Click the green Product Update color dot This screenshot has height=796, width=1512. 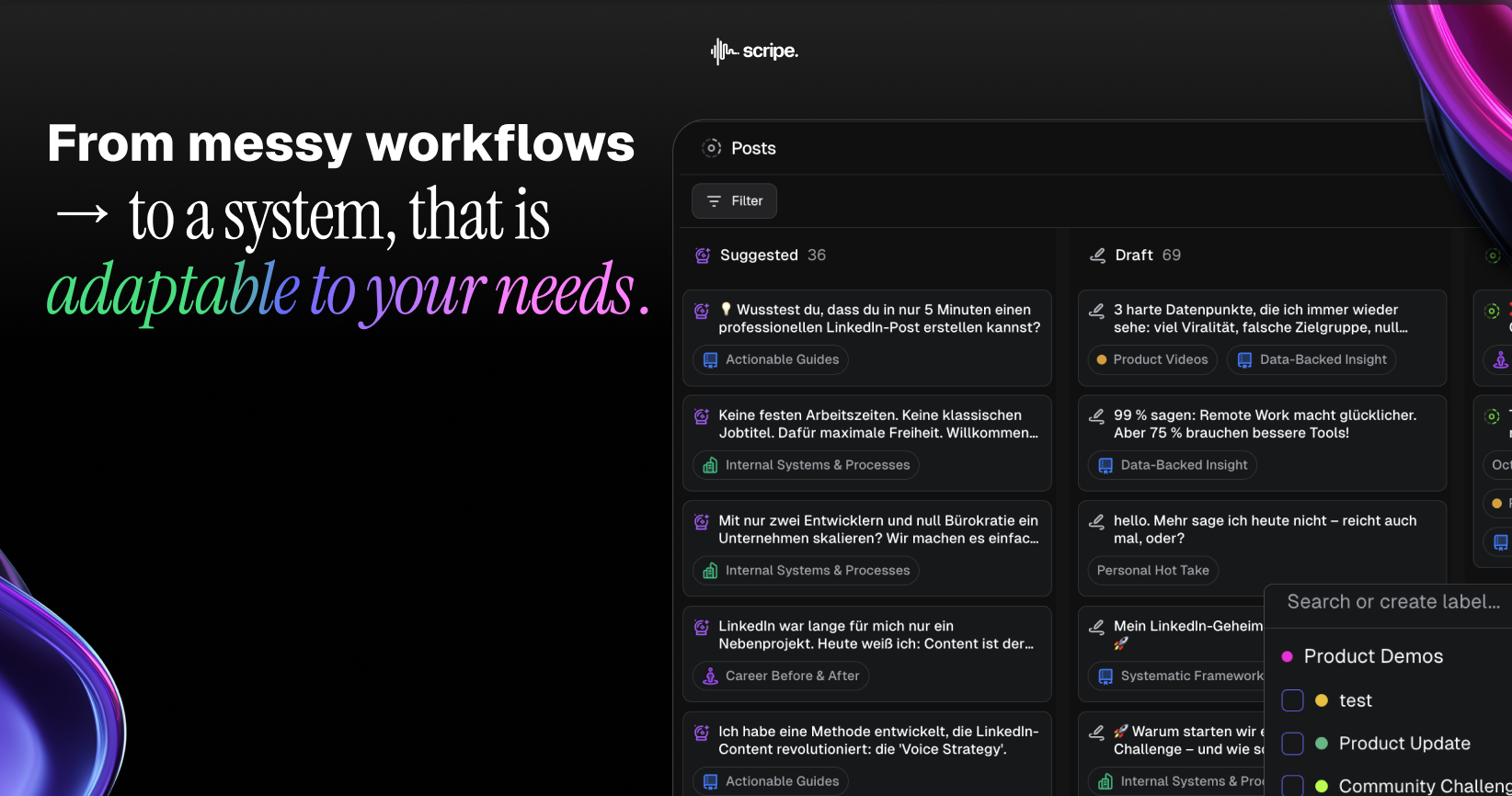pos(1322,744)
